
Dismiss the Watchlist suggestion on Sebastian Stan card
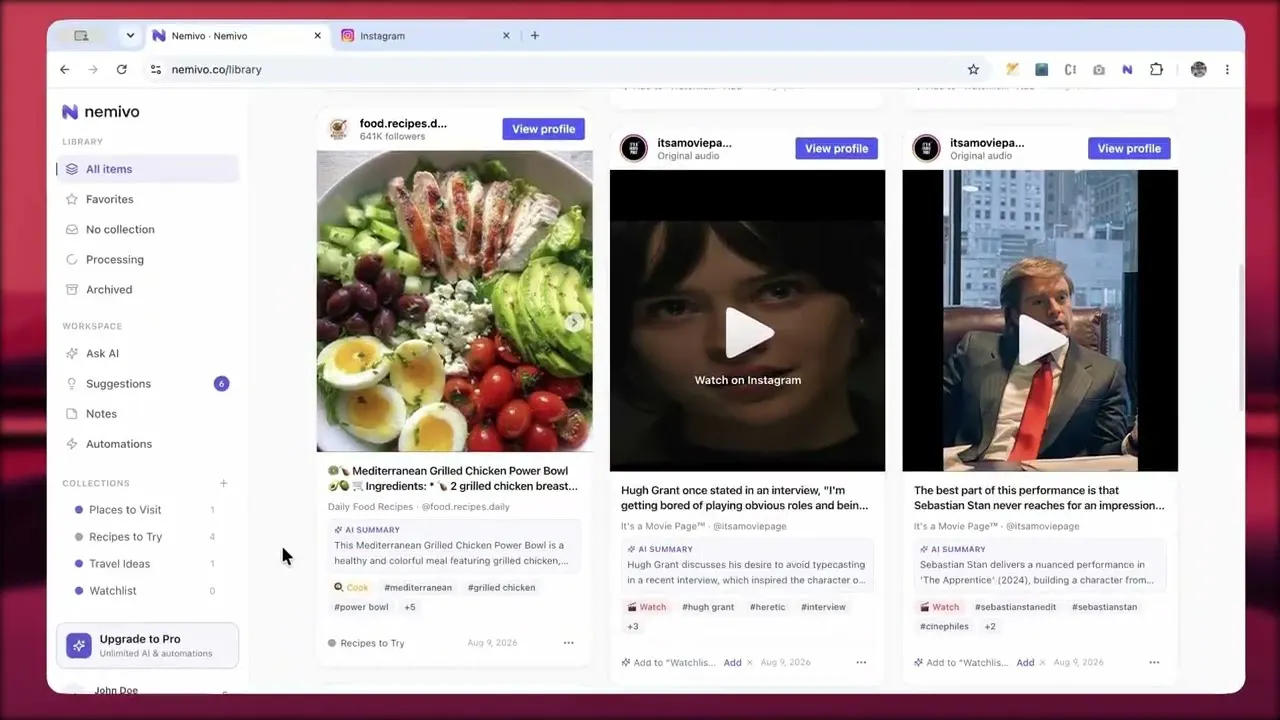tap(1042, 662)
